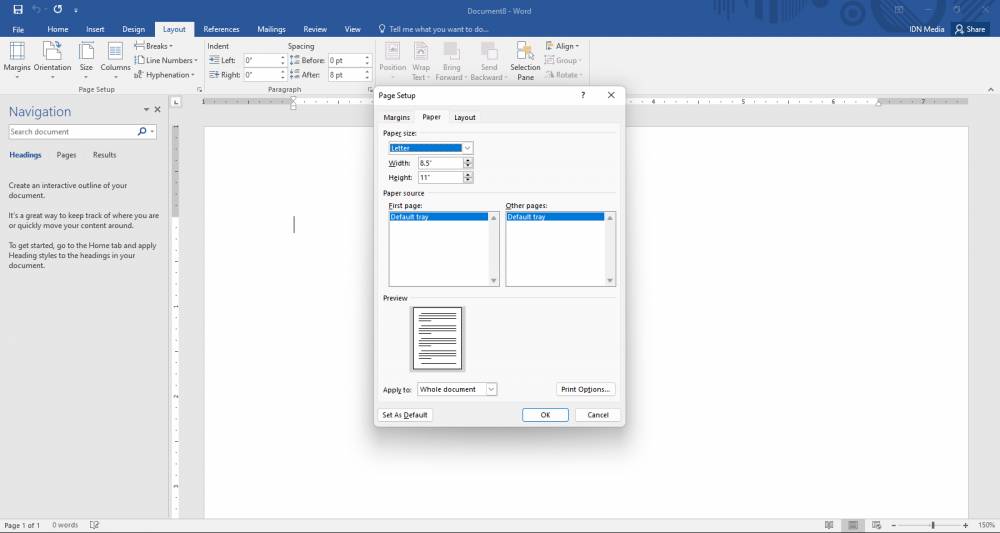Viewport: 1000px width, 533px height.
Task: Click search magnifier in Navigation pane
Action: 142,131
